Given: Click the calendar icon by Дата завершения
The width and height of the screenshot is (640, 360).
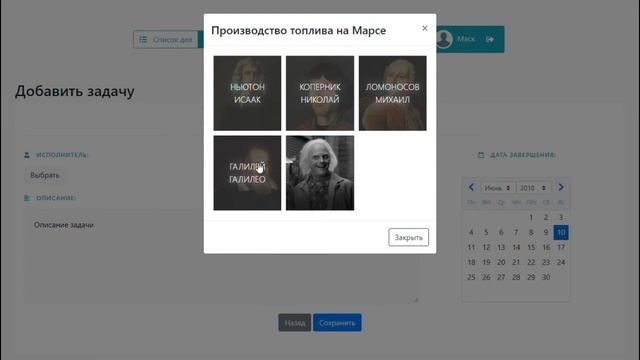Looking at the screenshot, I should point(481,155).
